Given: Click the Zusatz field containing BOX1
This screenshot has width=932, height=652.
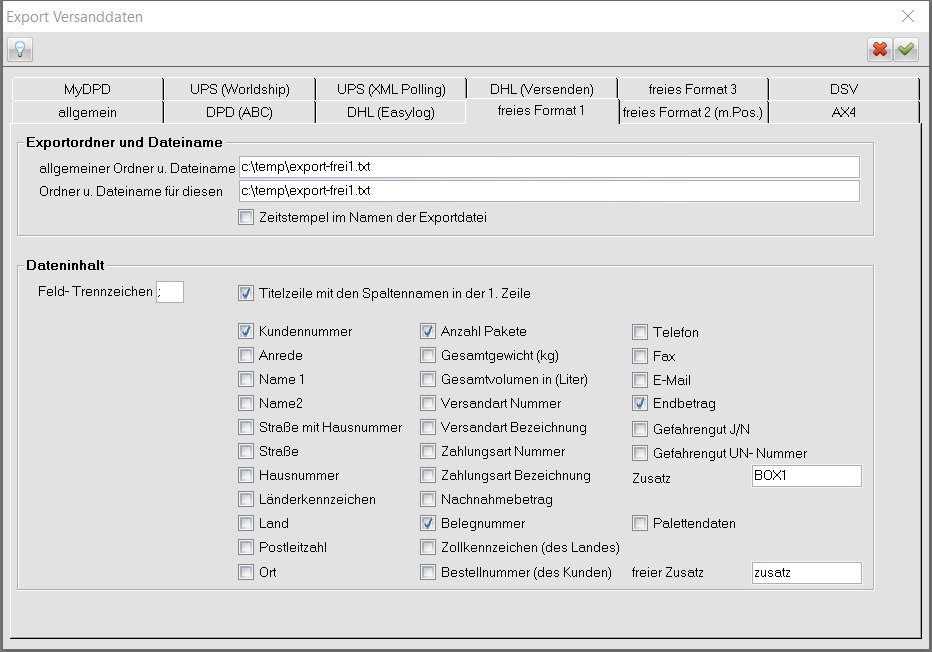Looking at the screenshot, I should click(806, 477).
